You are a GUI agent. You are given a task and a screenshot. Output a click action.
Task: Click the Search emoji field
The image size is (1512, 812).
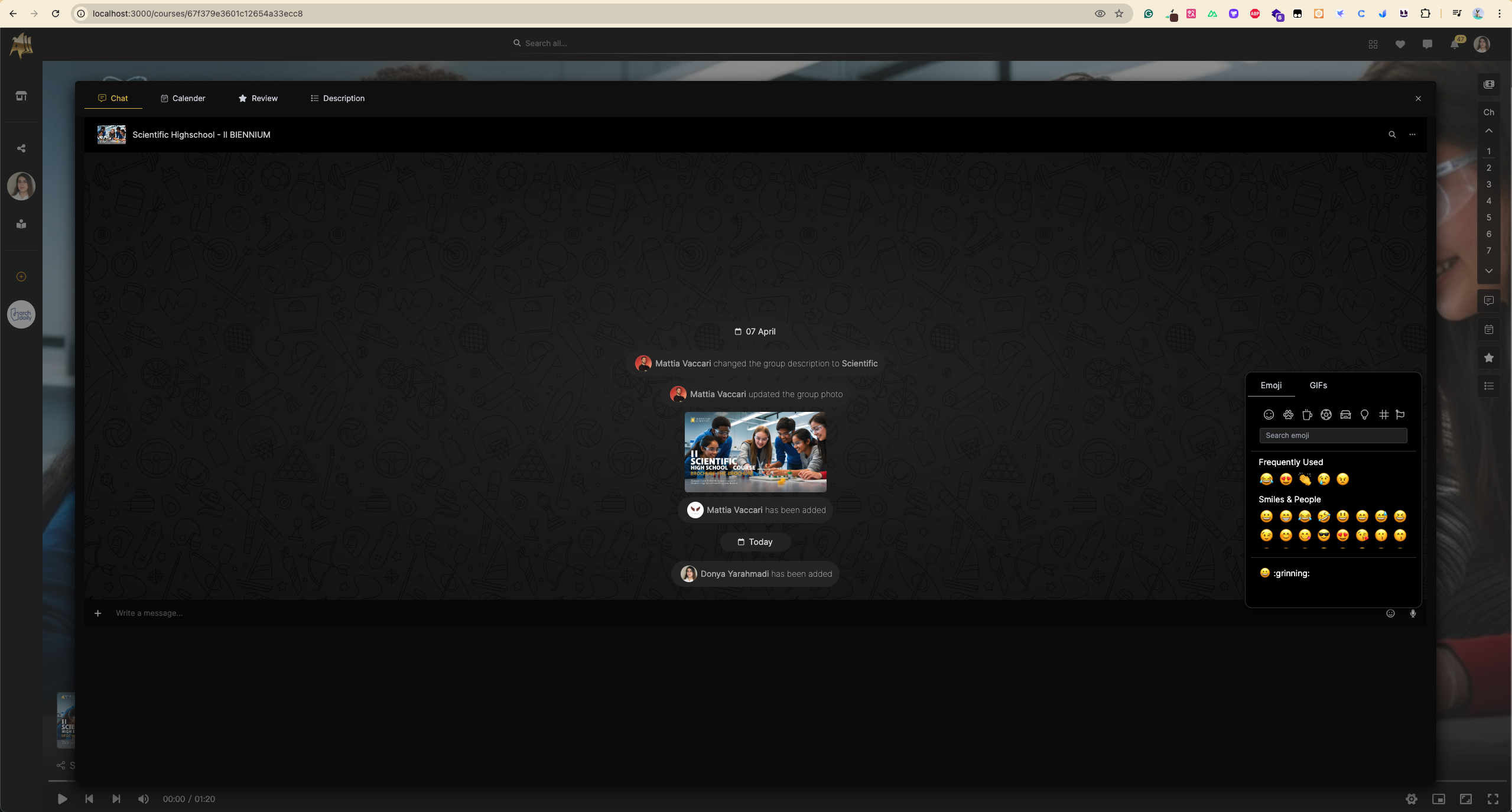coord(1333,436)
